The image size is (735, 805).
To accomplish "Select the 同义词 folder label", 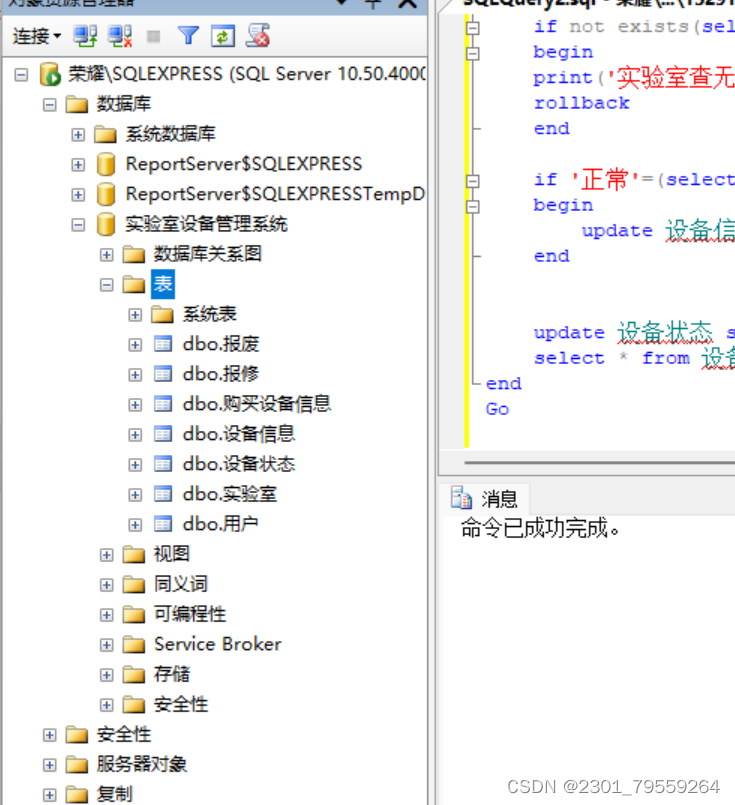I will click(x=181, y=584).
